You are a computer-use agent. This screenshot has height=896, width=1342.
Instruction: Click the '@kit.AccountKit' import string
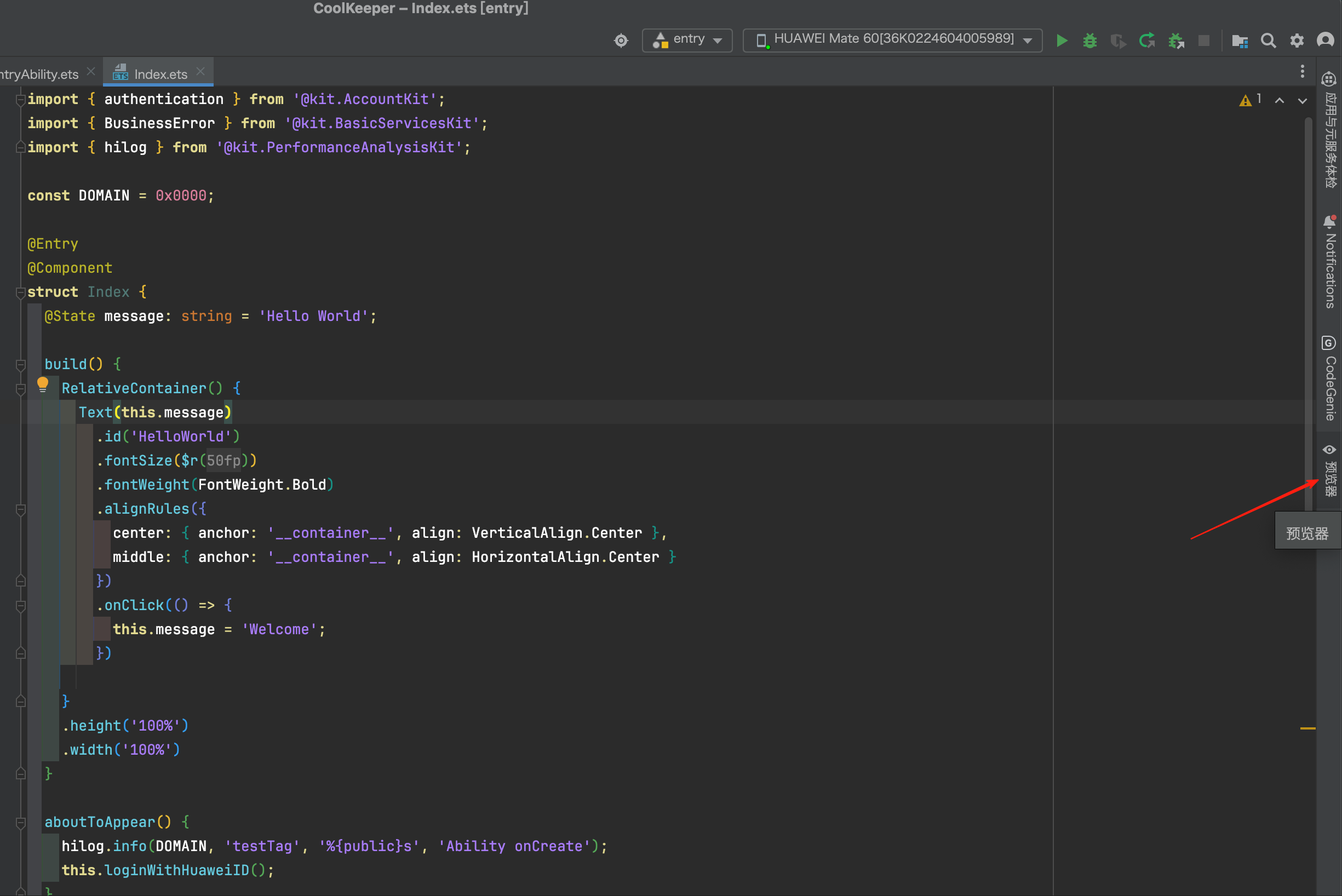pyautogui.click(x=365, y=100)
